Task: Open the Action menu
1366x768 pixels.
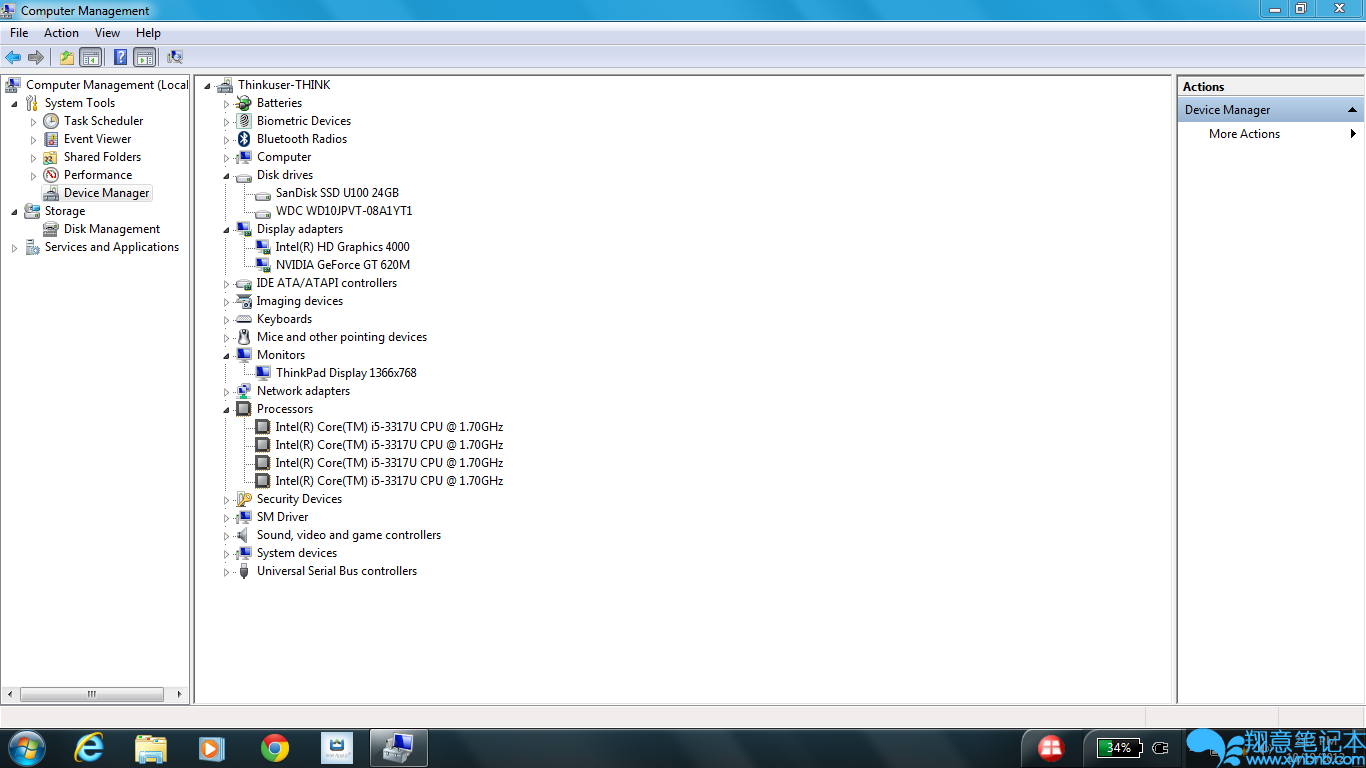Action: click(61, 33)
